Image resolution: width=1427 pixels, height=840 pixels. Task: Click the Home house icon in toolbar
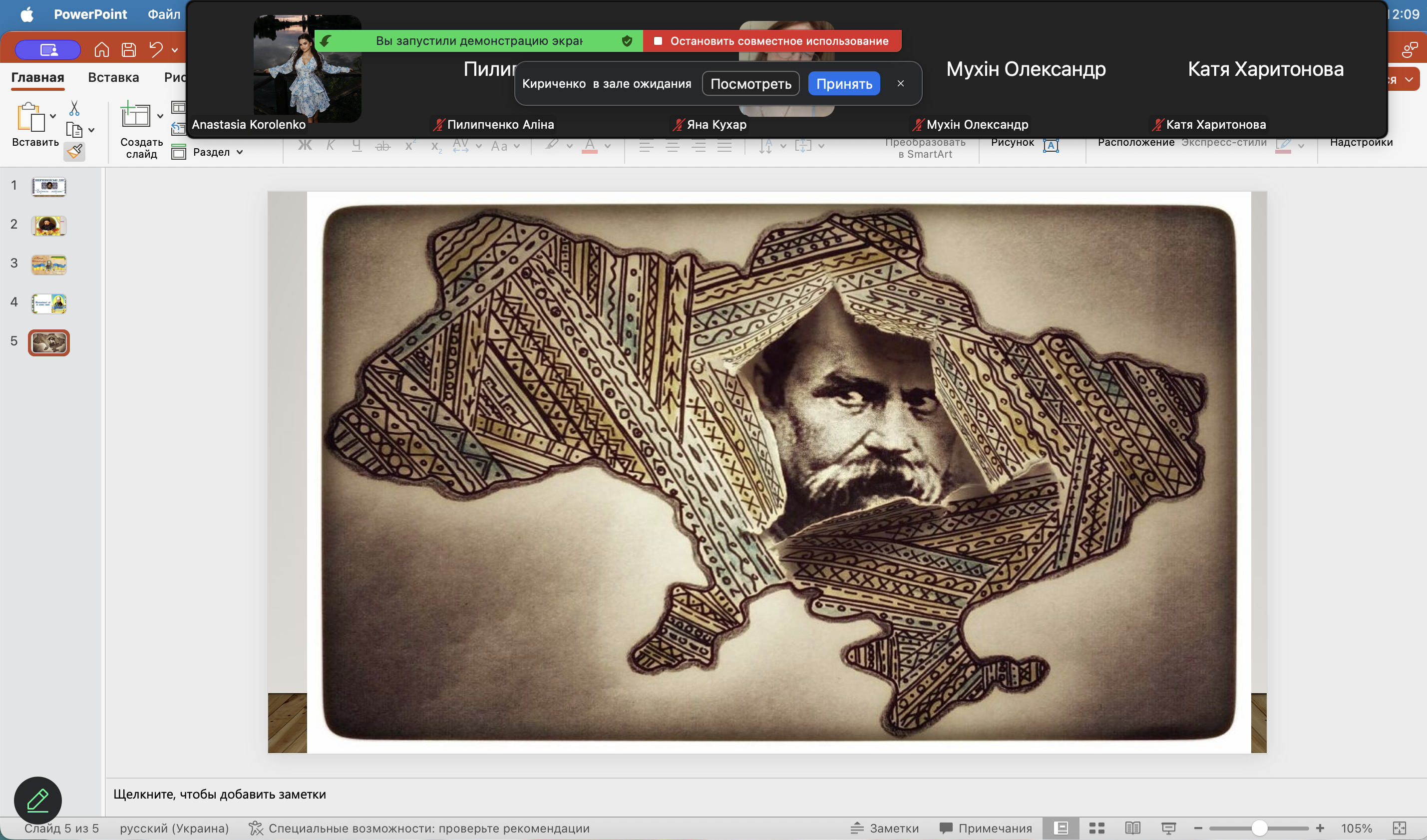[101, 50]
